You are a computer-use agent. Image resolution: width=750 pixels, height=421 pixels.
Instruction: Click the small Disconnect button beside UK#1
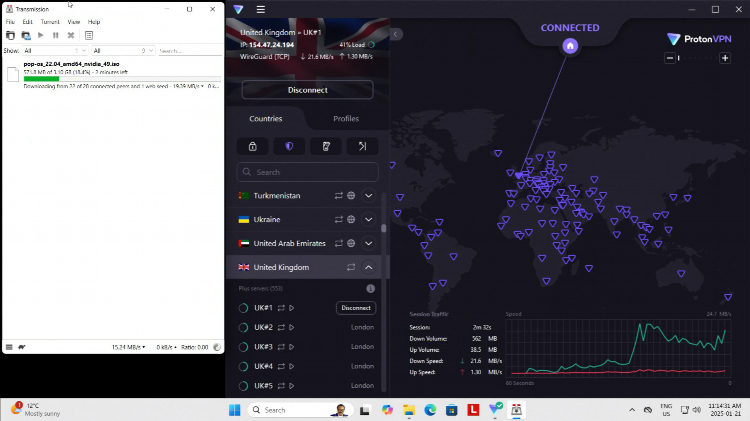[x=356, y=308]
